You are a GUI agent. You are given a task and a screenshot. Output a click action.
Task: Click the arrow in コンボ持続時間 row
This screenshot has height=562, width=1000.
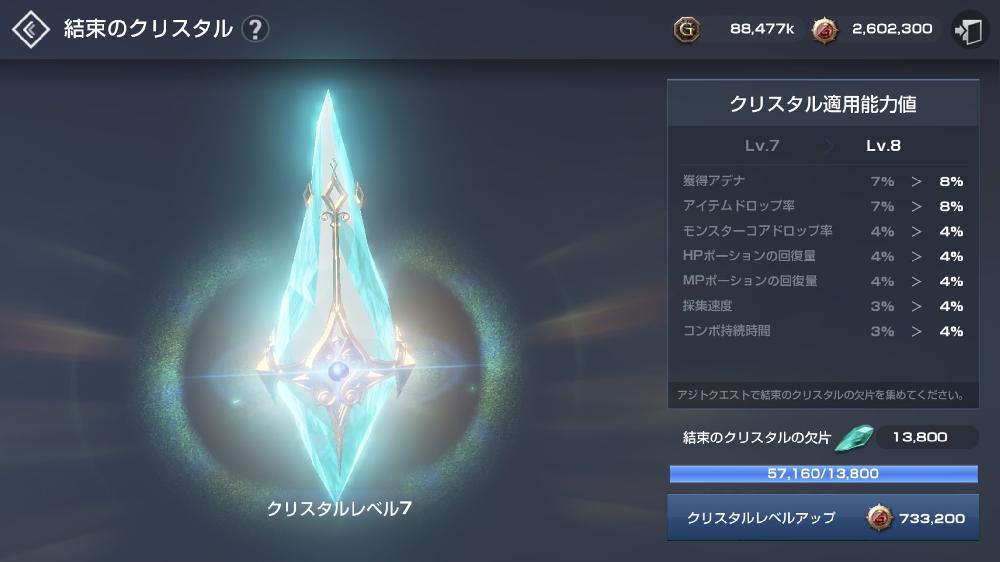point(916,331)
